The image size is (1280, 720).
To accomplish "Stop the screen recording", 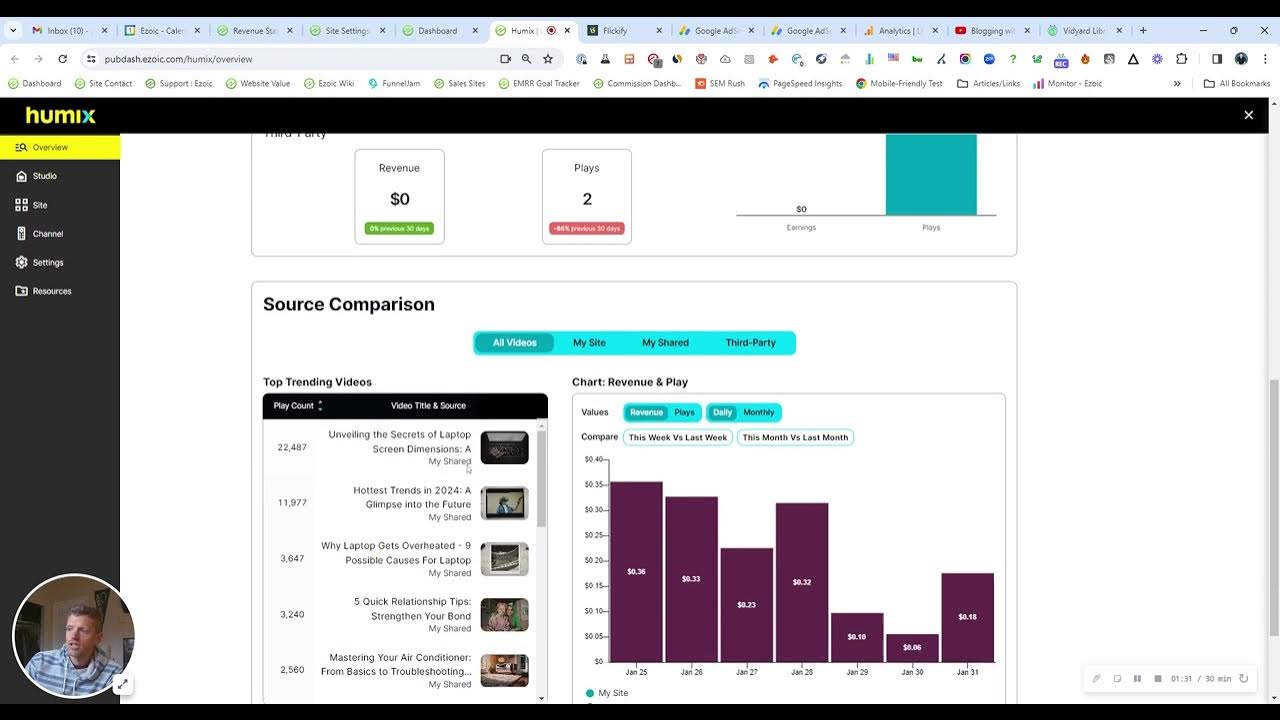I will (x=1158, y=678).
